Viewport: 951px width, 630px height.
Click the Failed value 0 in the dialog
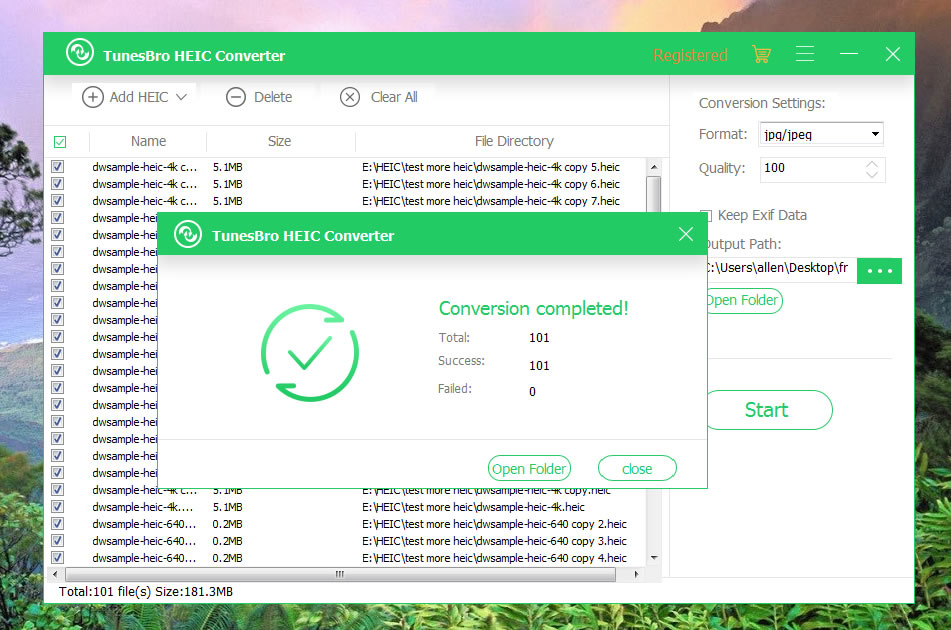pyautogui.click(x=533, y=392)
